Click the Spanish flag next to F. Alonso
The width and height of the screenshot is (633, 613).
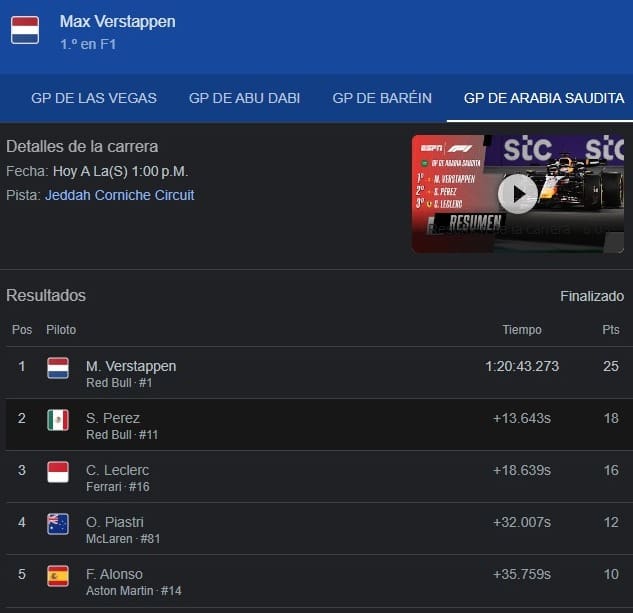58,576
